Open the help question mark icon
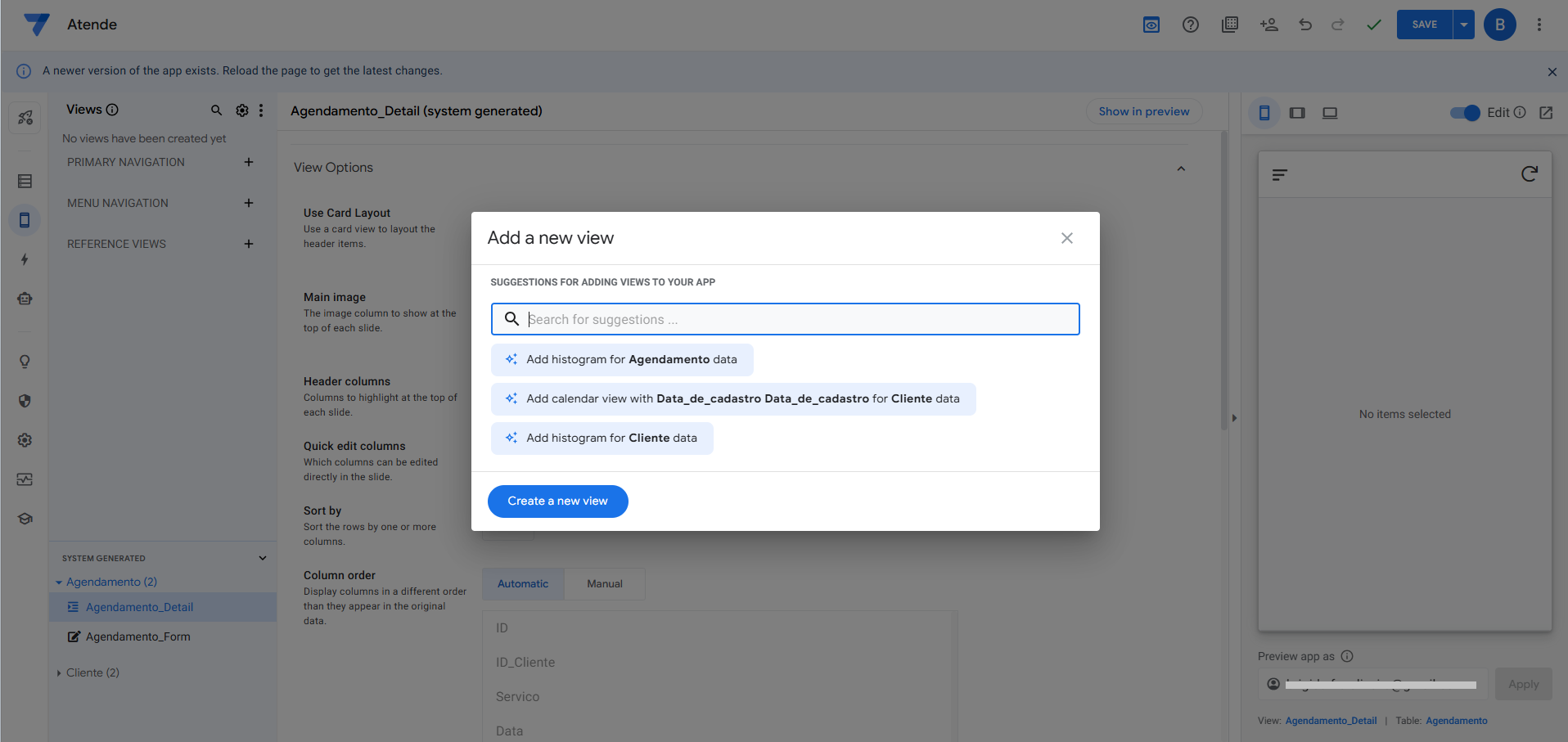Viewport: 1568px width, 742px height. 1190,25
